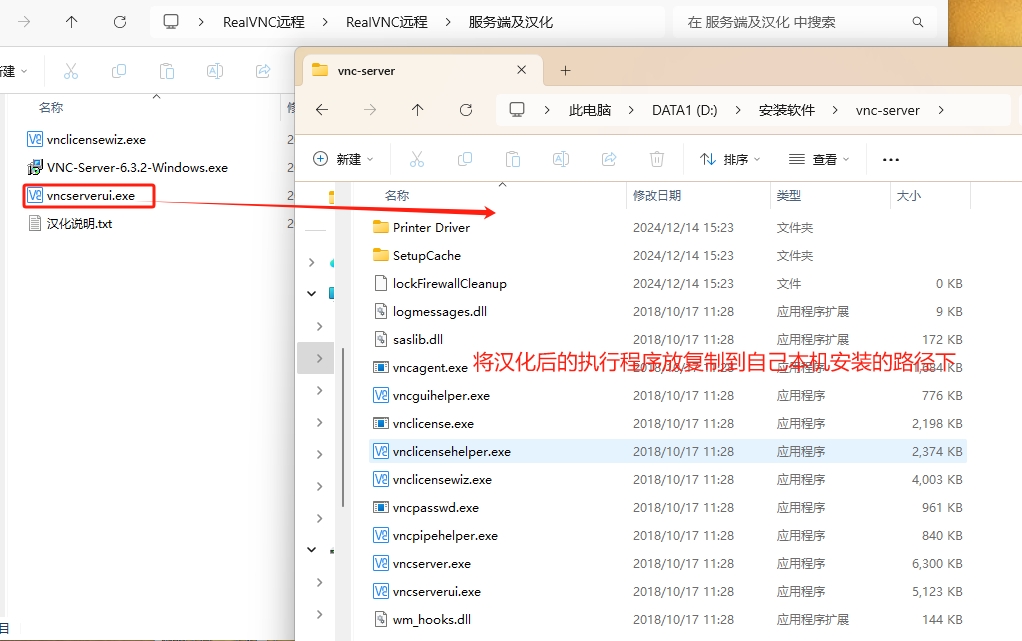Click the Cut icon in back window toolbar
This screenshot has width=1022, height=641.
[x=70, y=71]
